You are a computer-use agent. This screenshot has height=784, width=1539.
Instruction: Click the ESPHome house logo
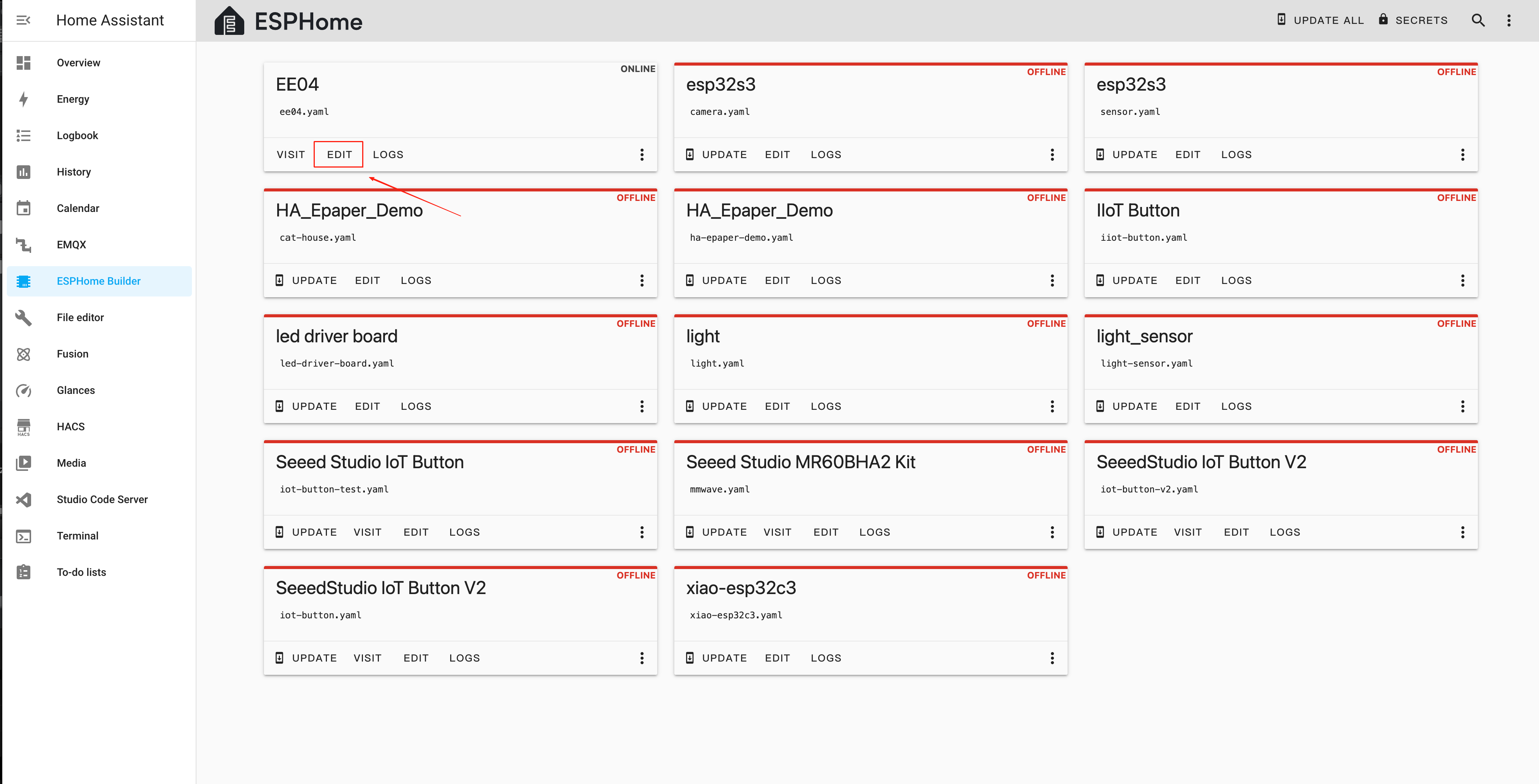[229, 22]
